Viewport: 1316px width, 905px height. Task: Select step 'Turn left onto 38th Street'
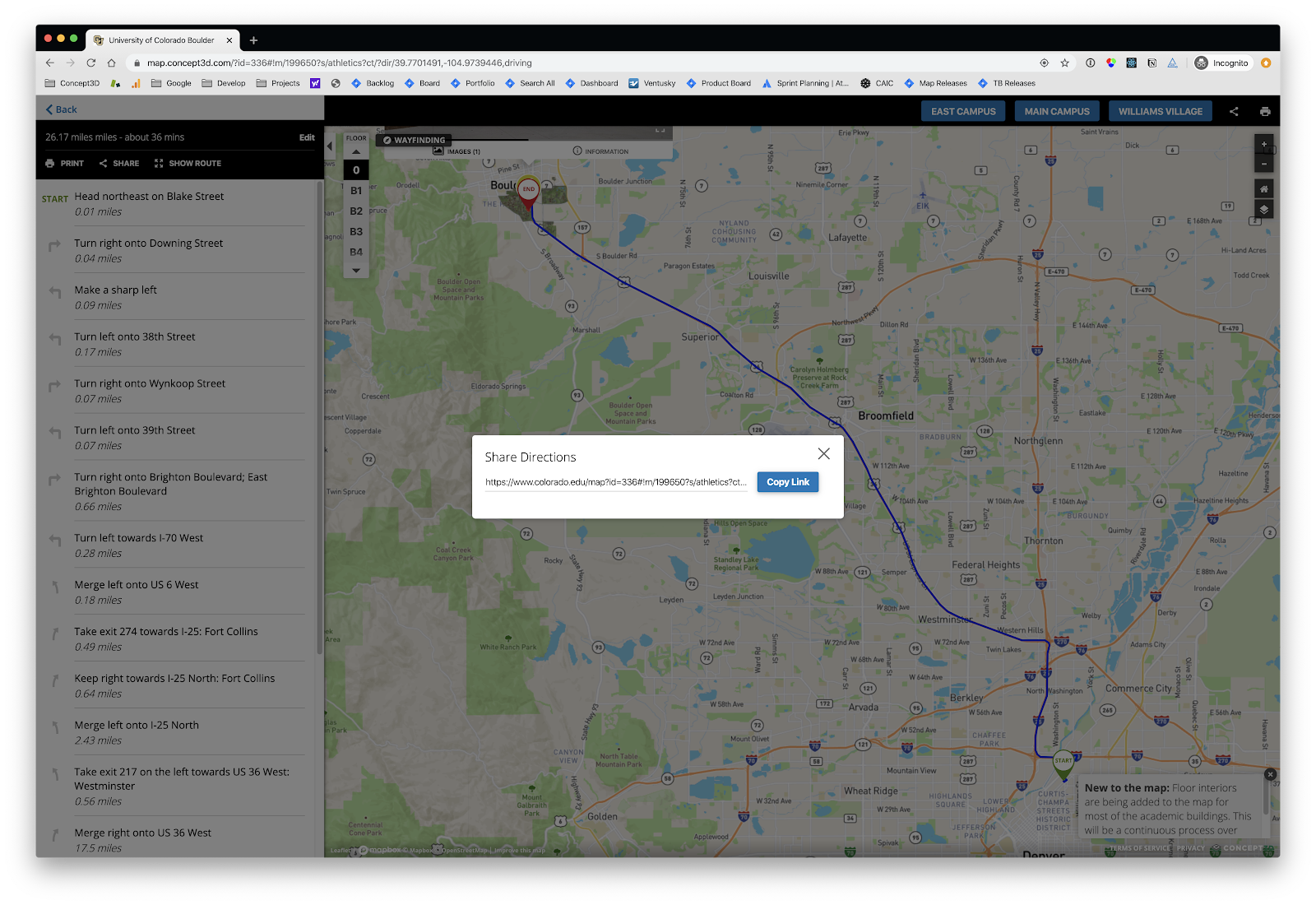click(x=173, y=345)
